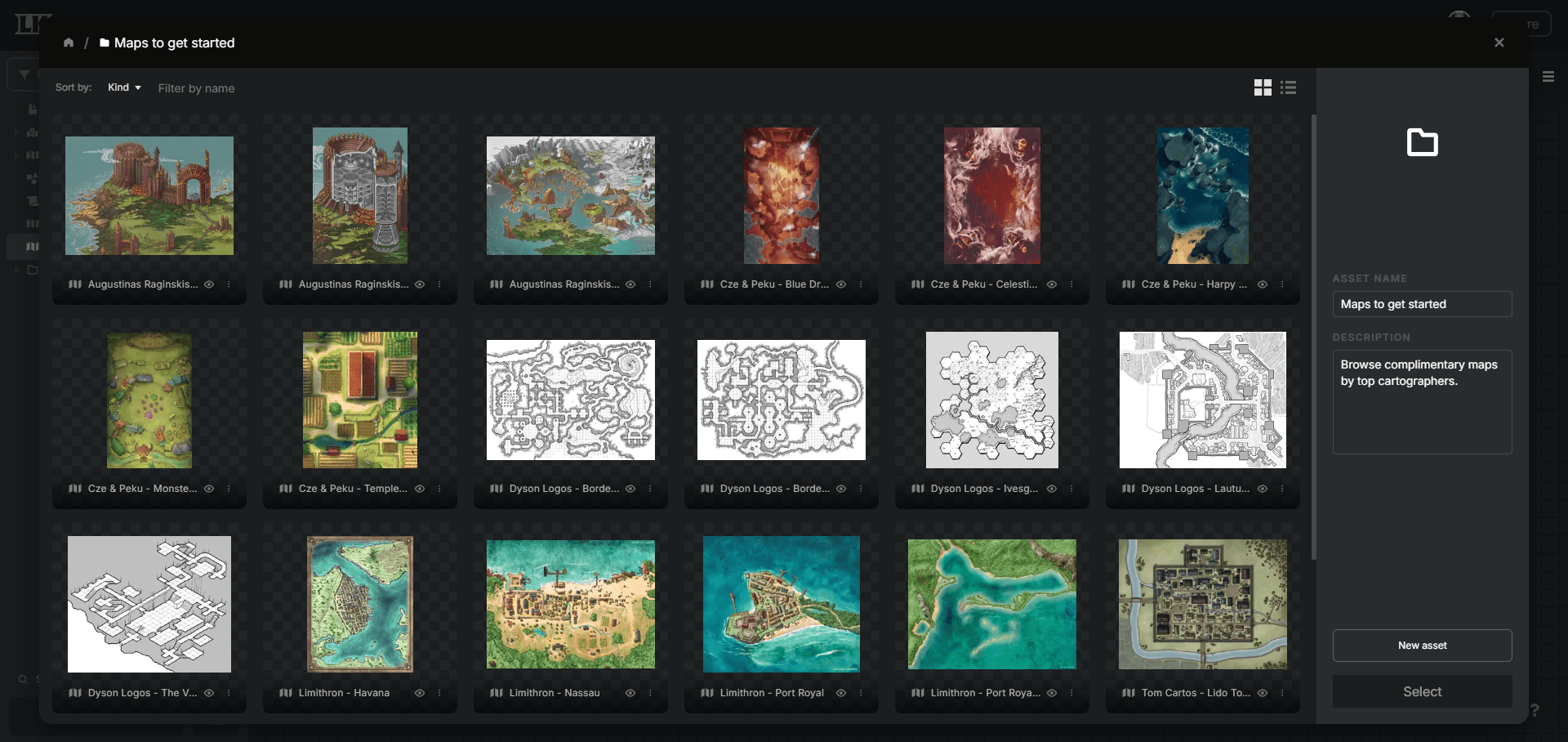
Task: Click the filter funnel icon top left
Action: 24,74
